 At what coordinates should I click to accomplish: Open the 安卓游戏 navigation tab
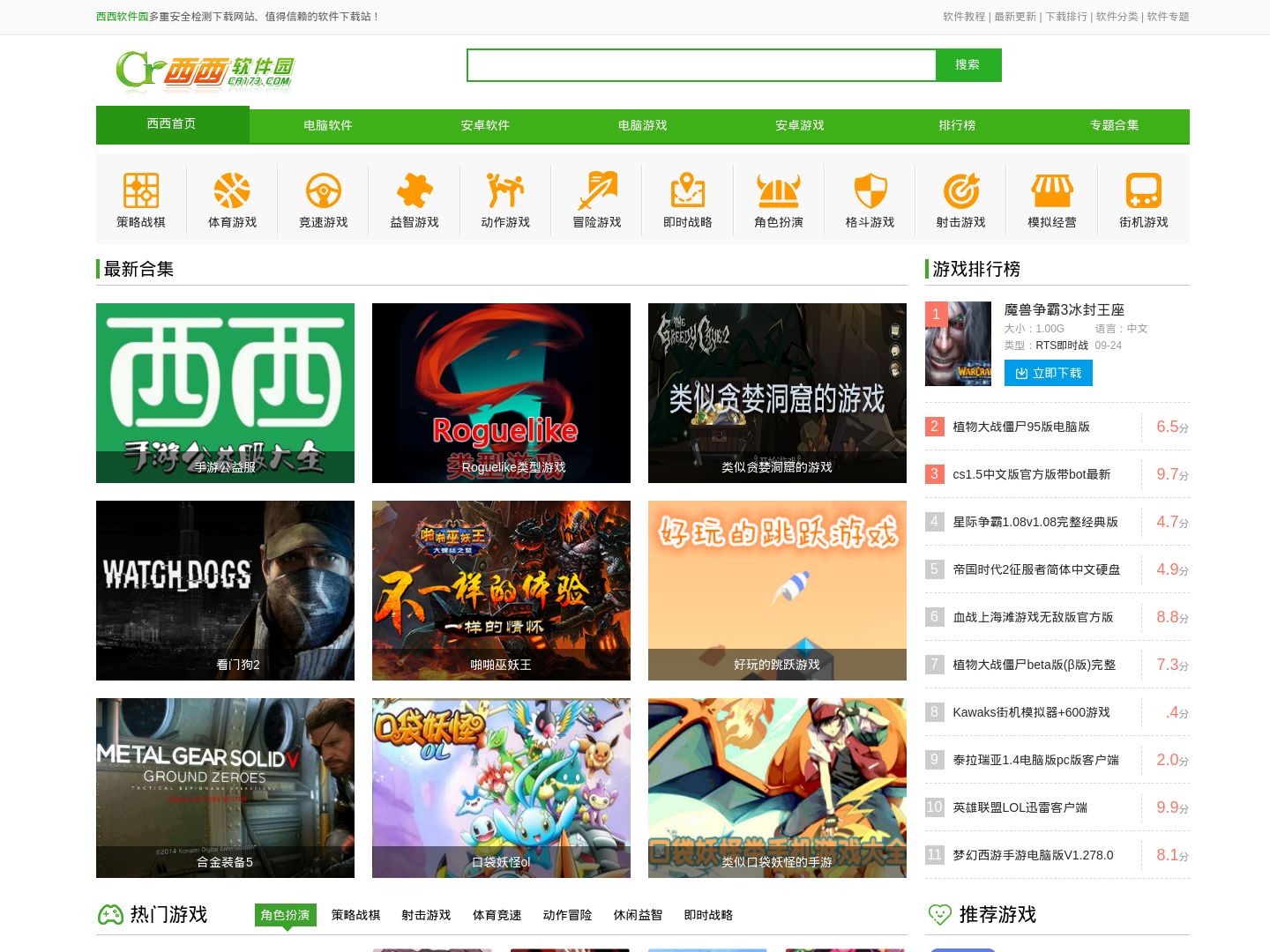800,125
